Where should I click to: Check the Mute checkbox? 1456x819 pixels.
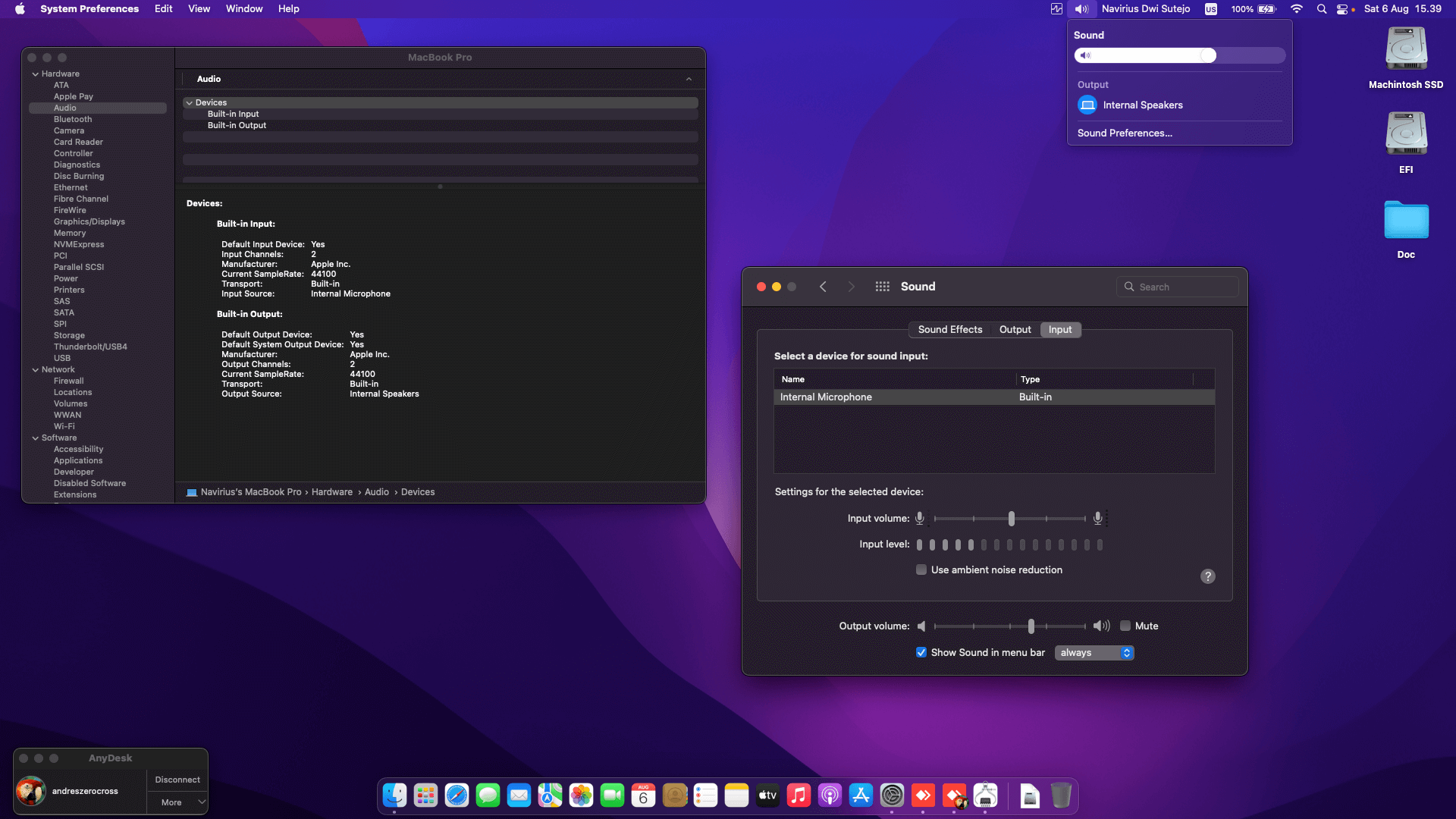(x=1125, y=626)
